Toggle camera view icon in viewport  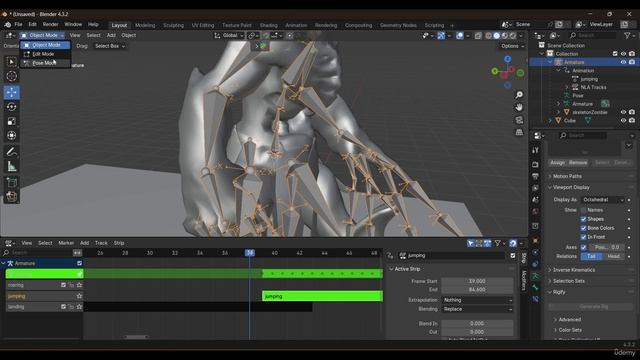519,120
